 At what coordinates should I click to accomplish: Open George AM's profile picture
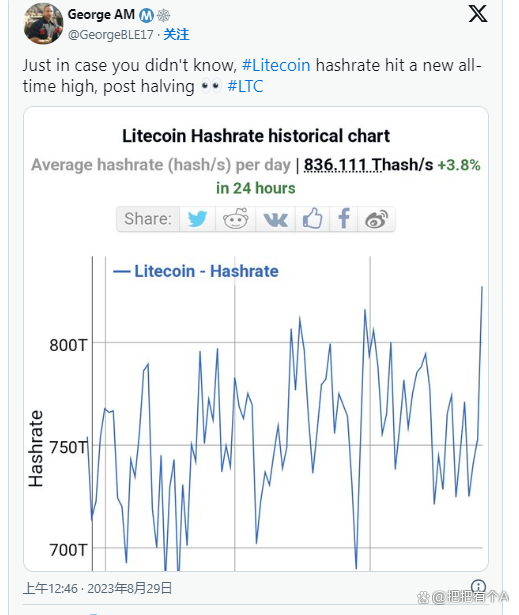click(x=43, y=24)
